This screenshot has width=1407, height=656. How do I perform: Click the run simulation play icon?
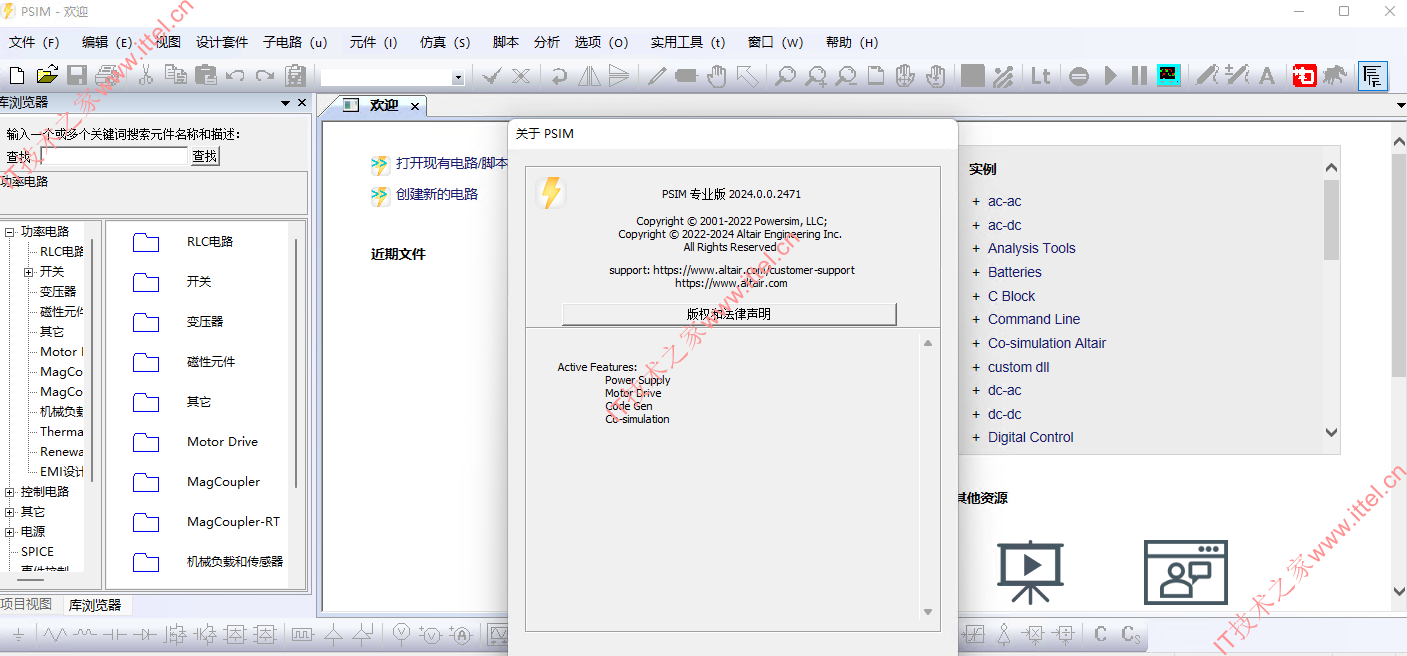pyautogui.click(x=1110, y=76)
